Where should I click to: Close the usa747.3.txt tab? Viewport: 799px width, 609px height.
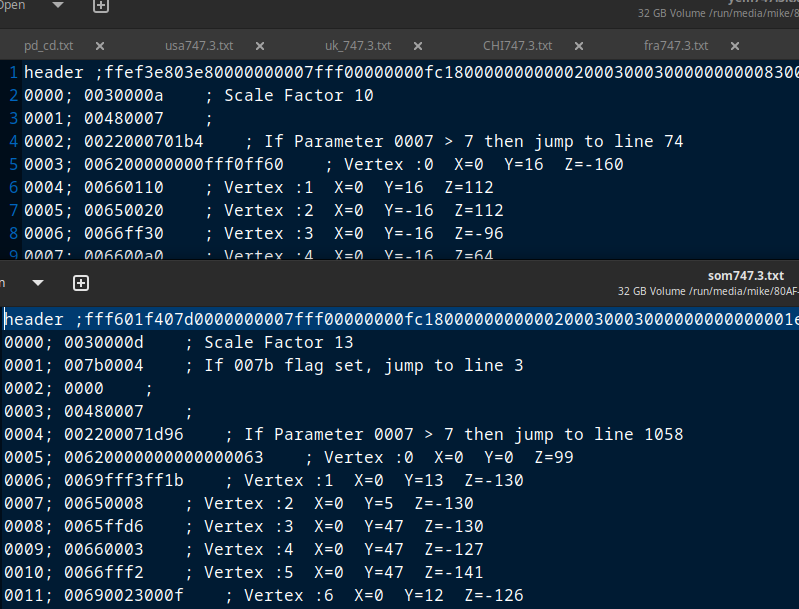pyautogui.click(x=259, y=46)
